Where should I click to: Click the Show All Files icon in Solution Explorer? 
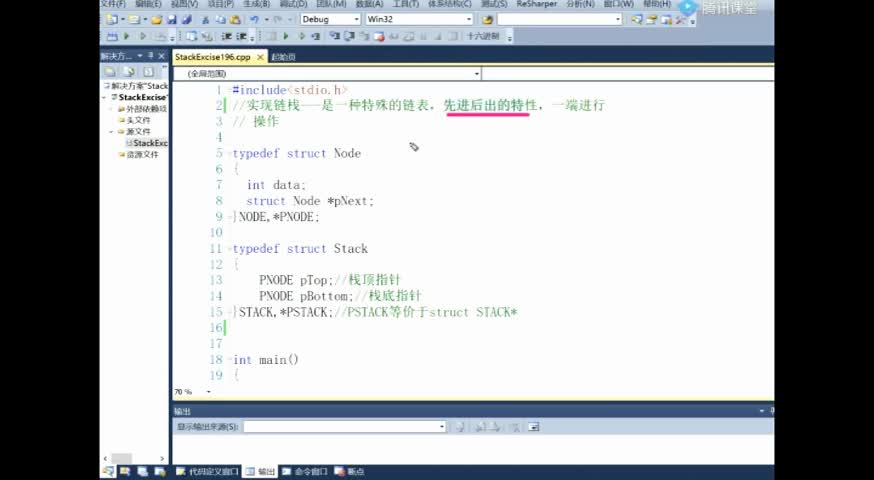coord(129,72)
